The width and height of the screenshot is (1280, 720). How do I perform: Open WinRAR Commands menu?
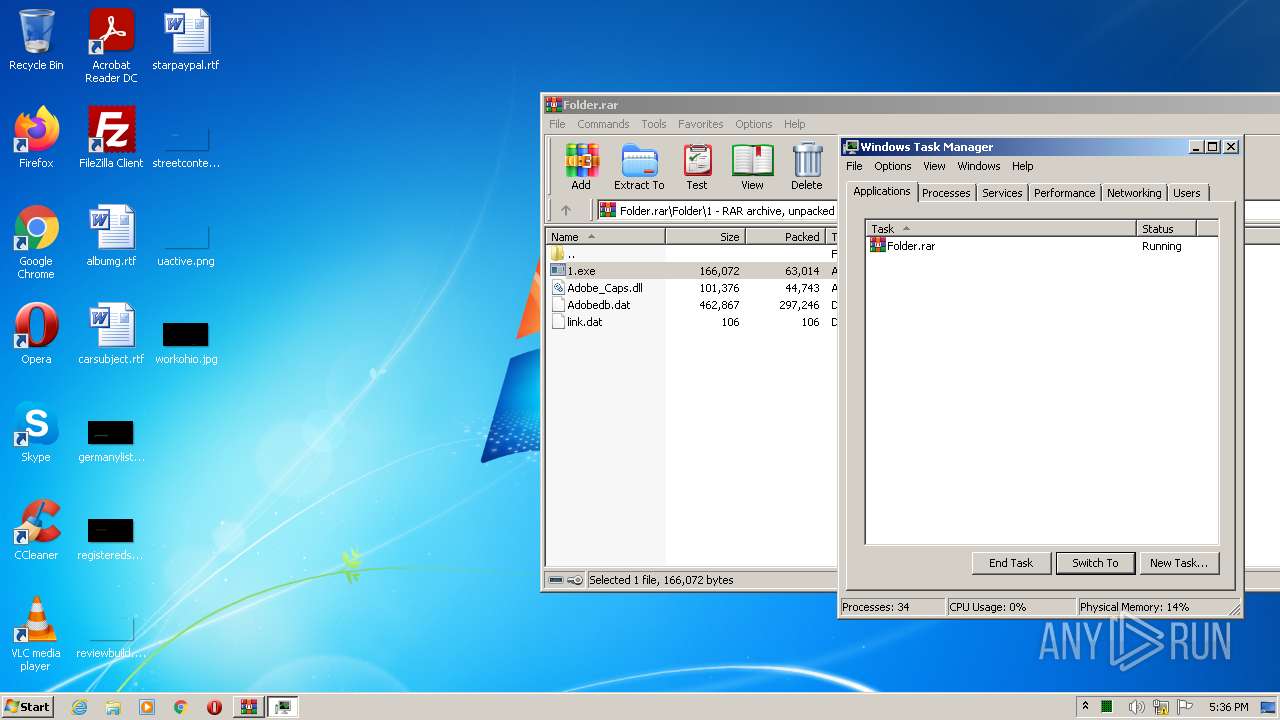tap(603, 124)
